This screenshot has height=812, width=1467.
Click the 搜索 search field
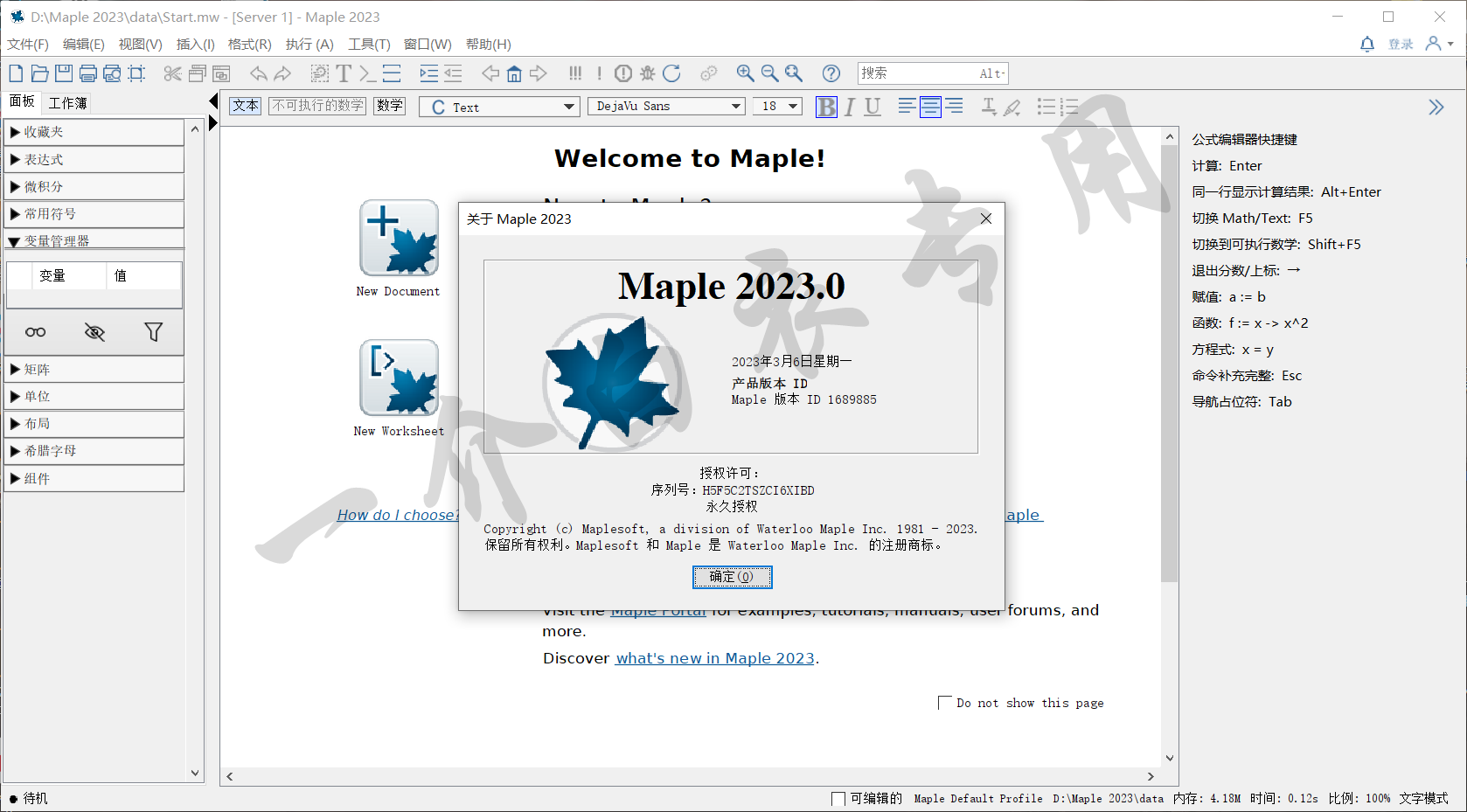(933, 73)
